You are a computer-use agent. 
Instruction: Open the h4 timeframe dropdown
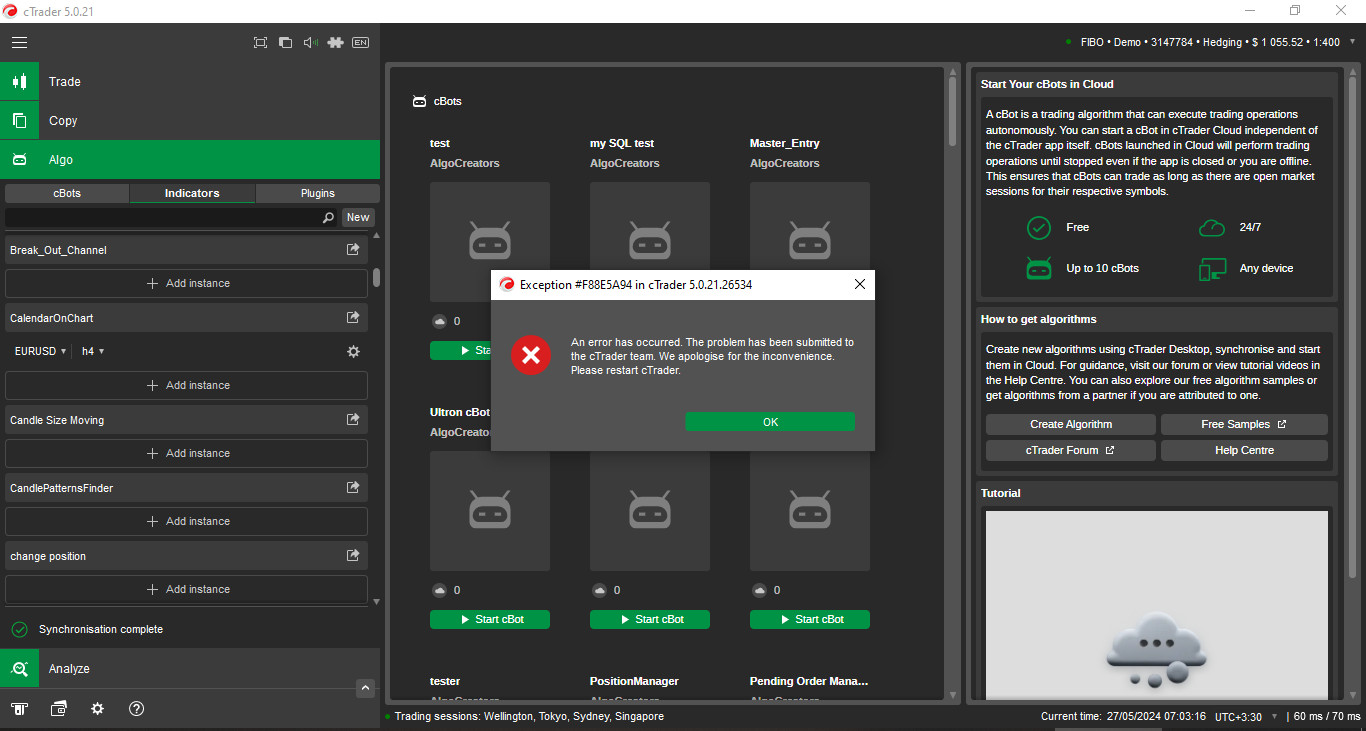[x=93, y=351]
